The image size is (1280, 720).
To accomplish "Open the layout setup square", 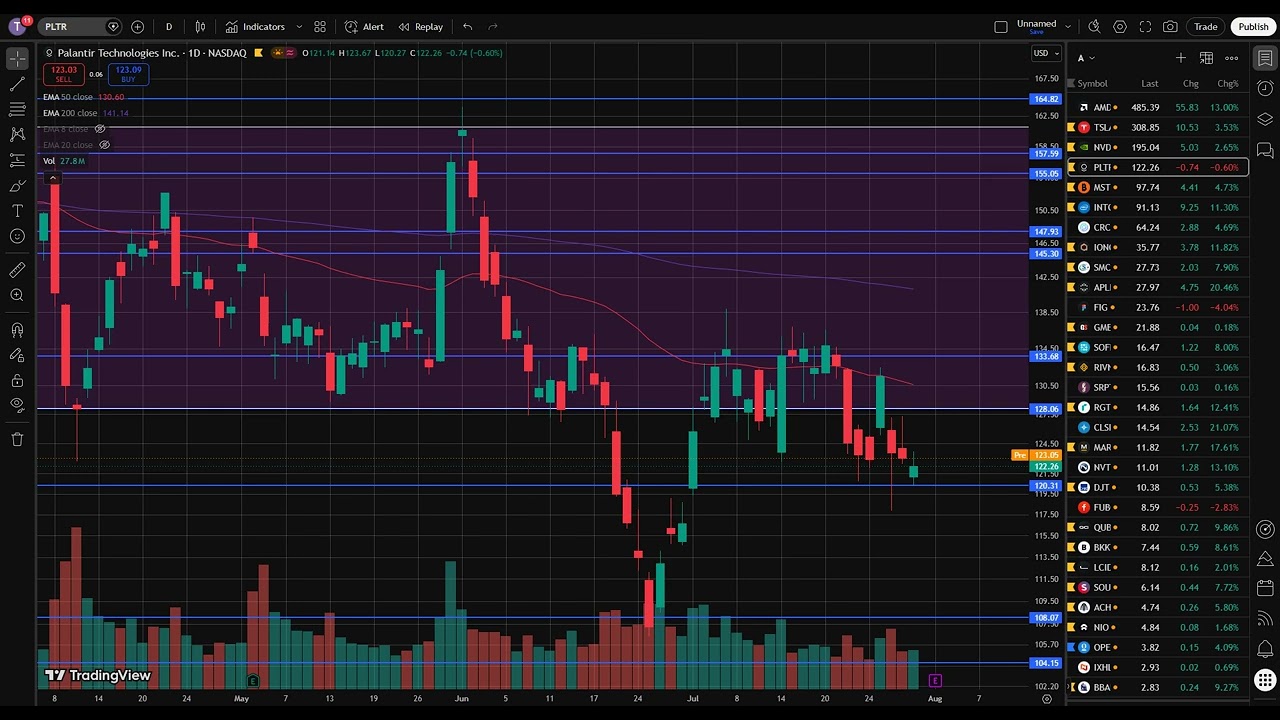I will click(1001, 27).
